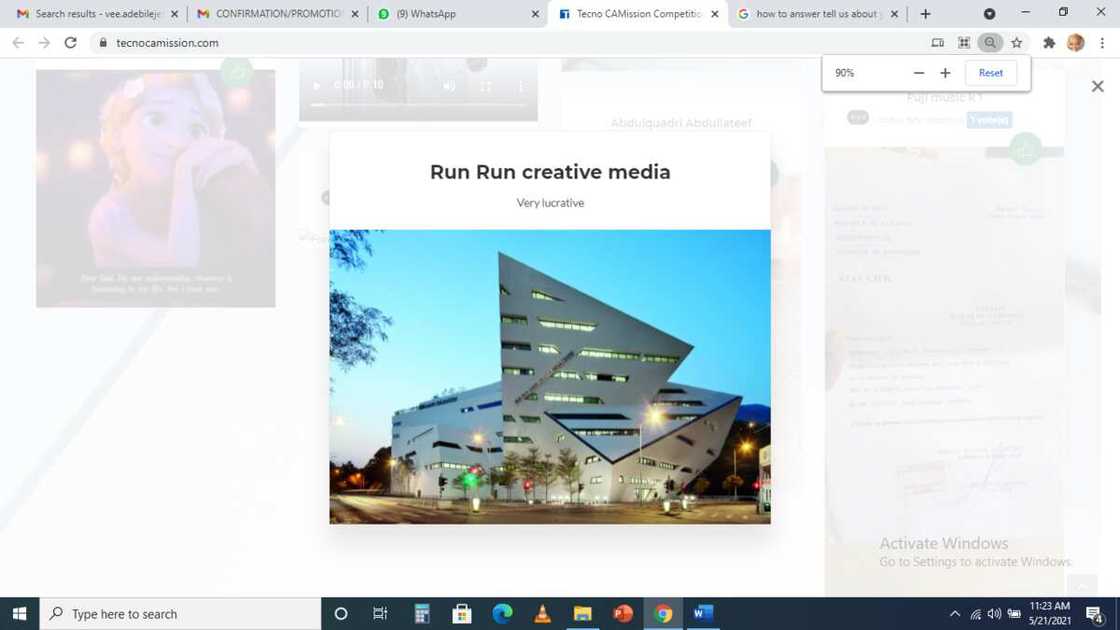This screenshot has width=1120, height=630.
Task: Increase zoom with the plus button
Action: pos(945,73)
